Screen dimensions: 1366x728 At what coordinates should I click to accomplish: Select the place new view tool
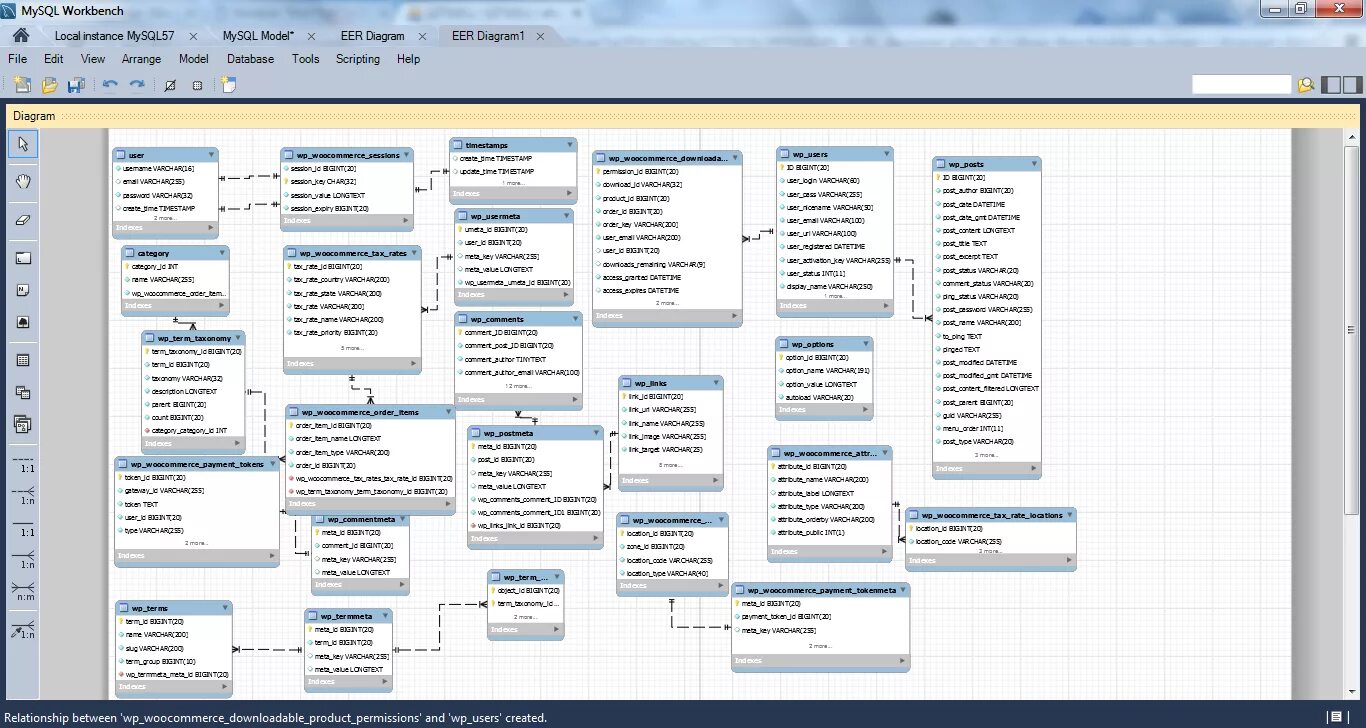click(23, 392)
